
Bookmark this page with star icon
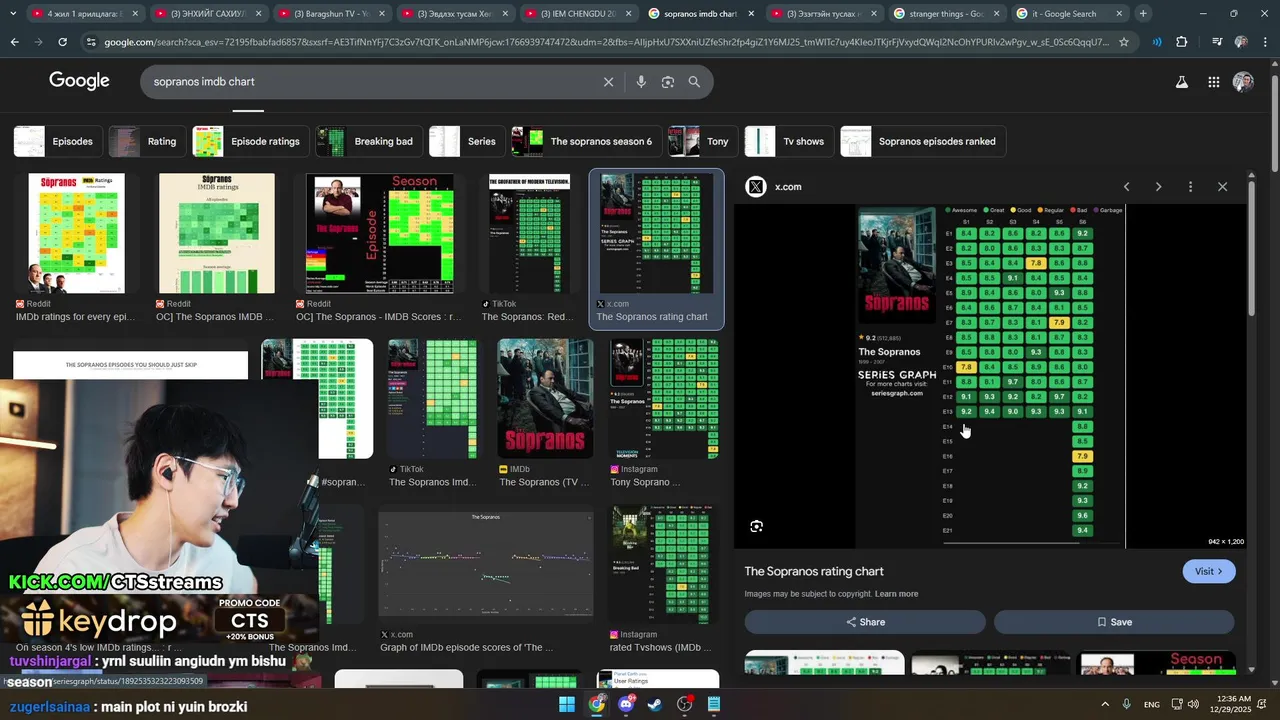pos(1124,42)
